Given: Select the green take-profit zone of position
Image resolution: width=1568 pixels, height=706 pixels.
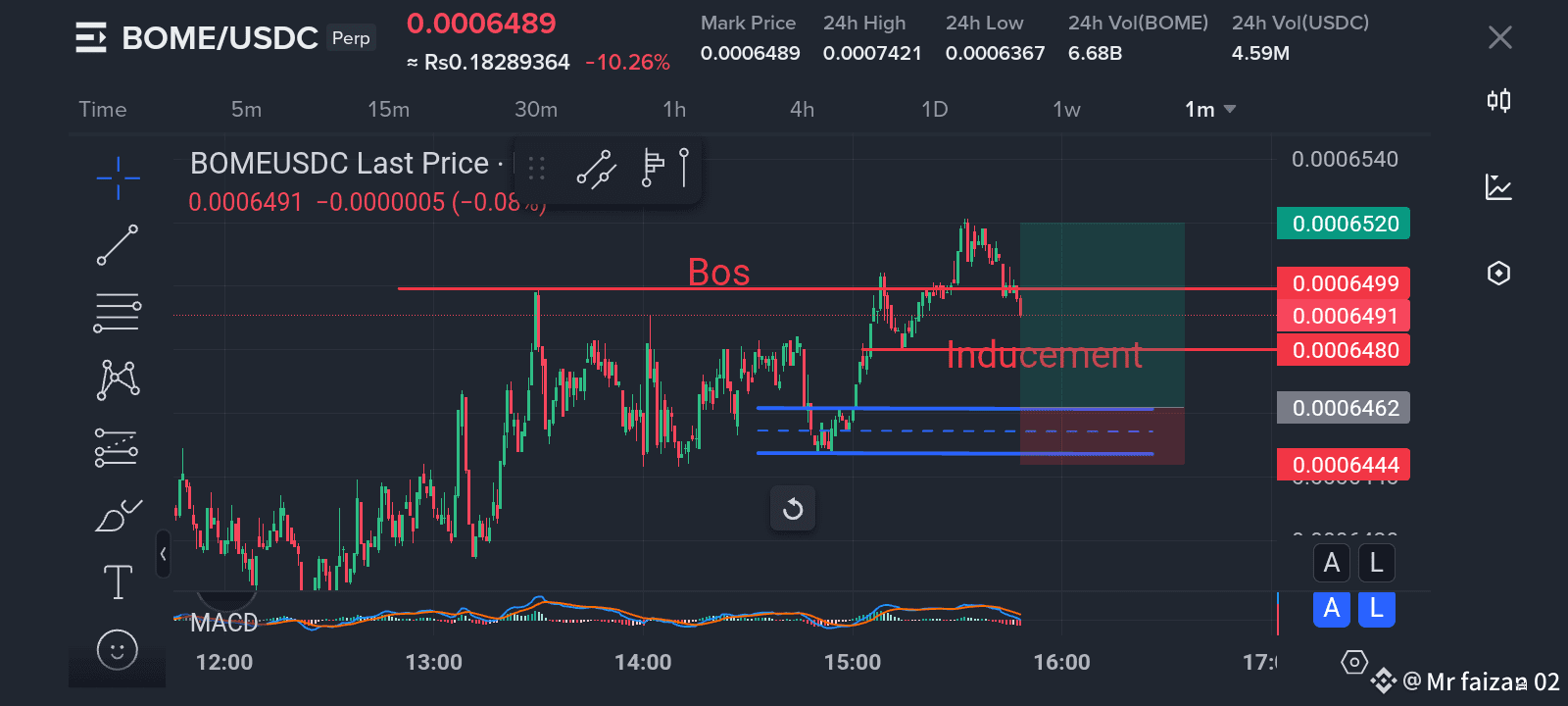Looking at the screenshot, I should (x=1102, y=315).
